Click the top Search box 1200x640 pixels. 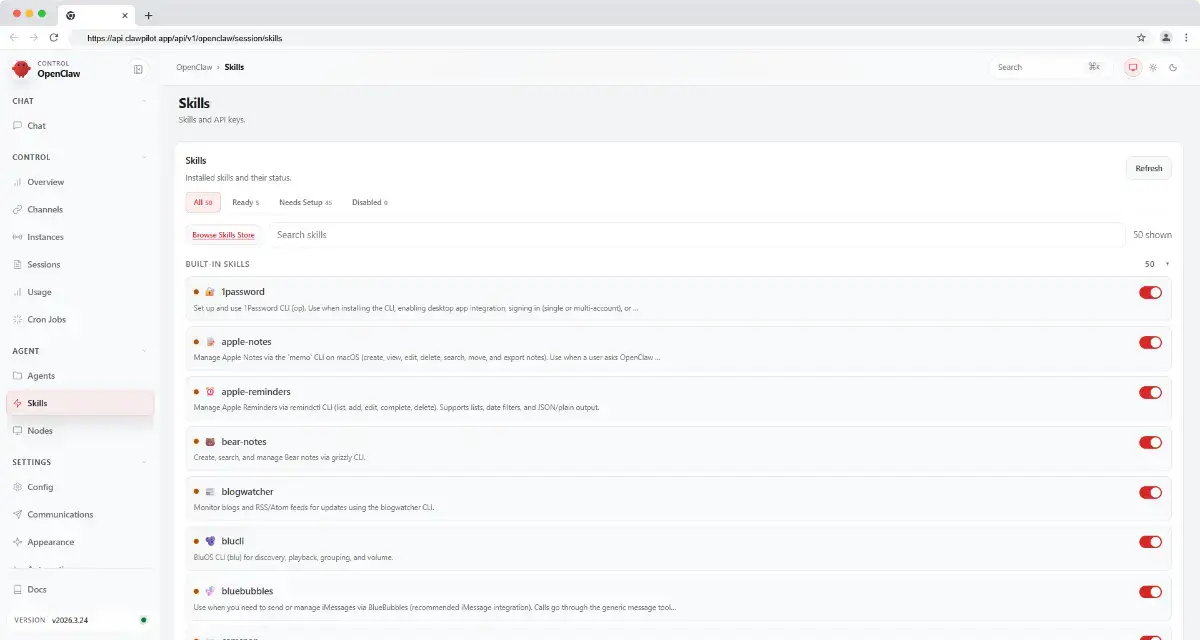coord(1050,67)
